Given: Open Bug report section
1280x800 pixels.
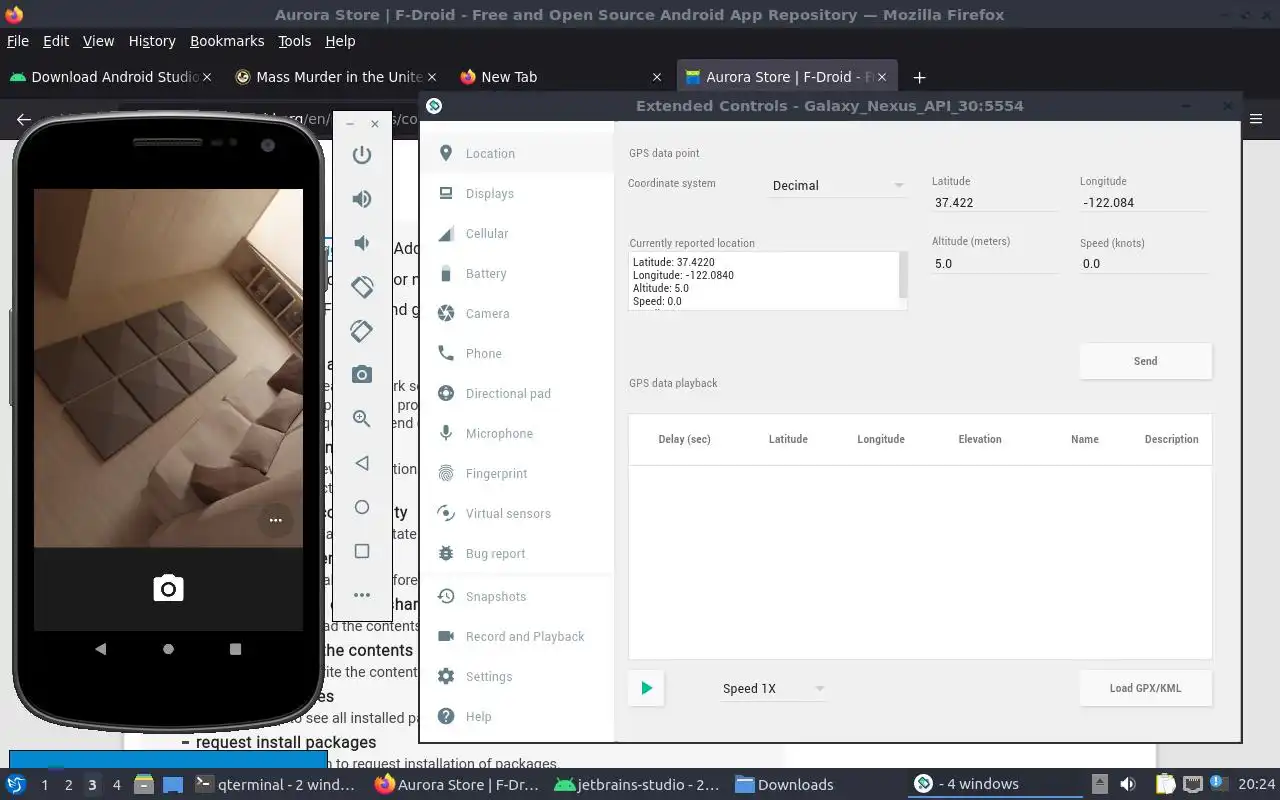Looking at the screenshot, I should [x=517, y=553].
